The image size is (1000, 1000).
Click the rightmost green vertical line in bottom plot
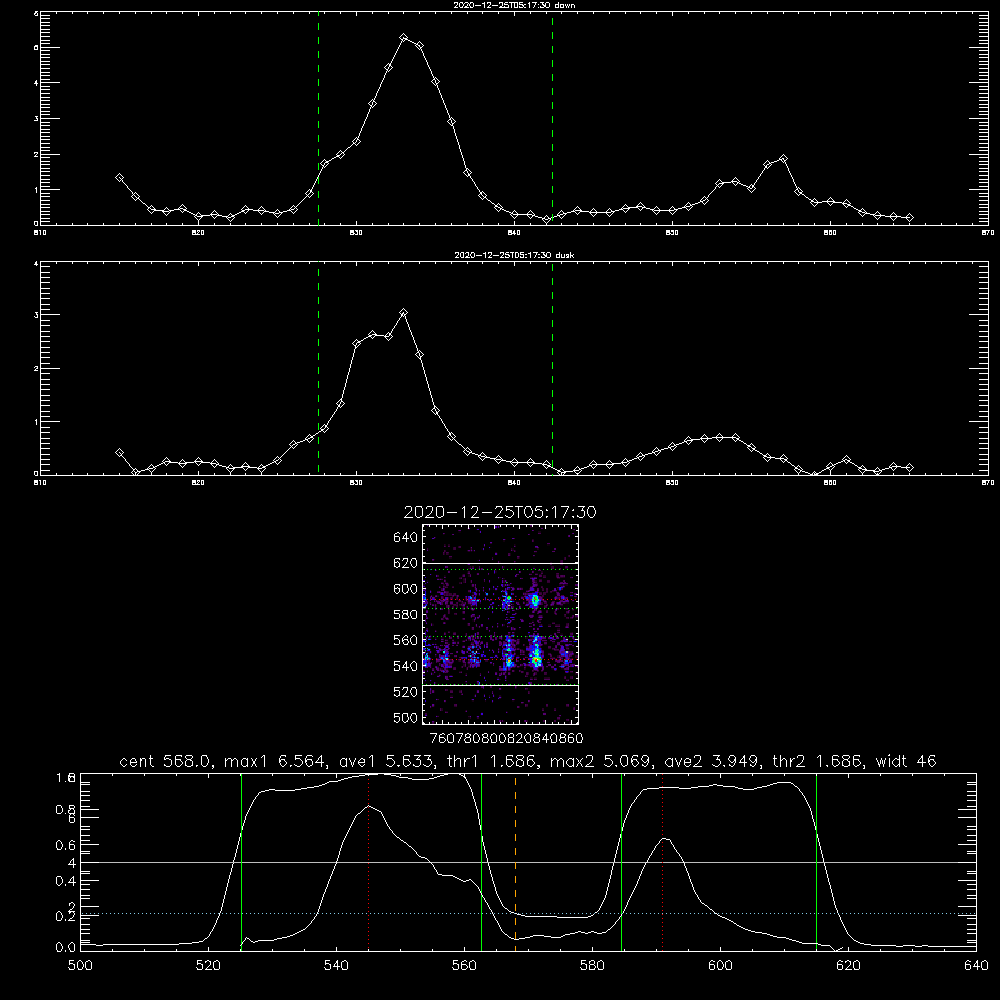[816, 861]
